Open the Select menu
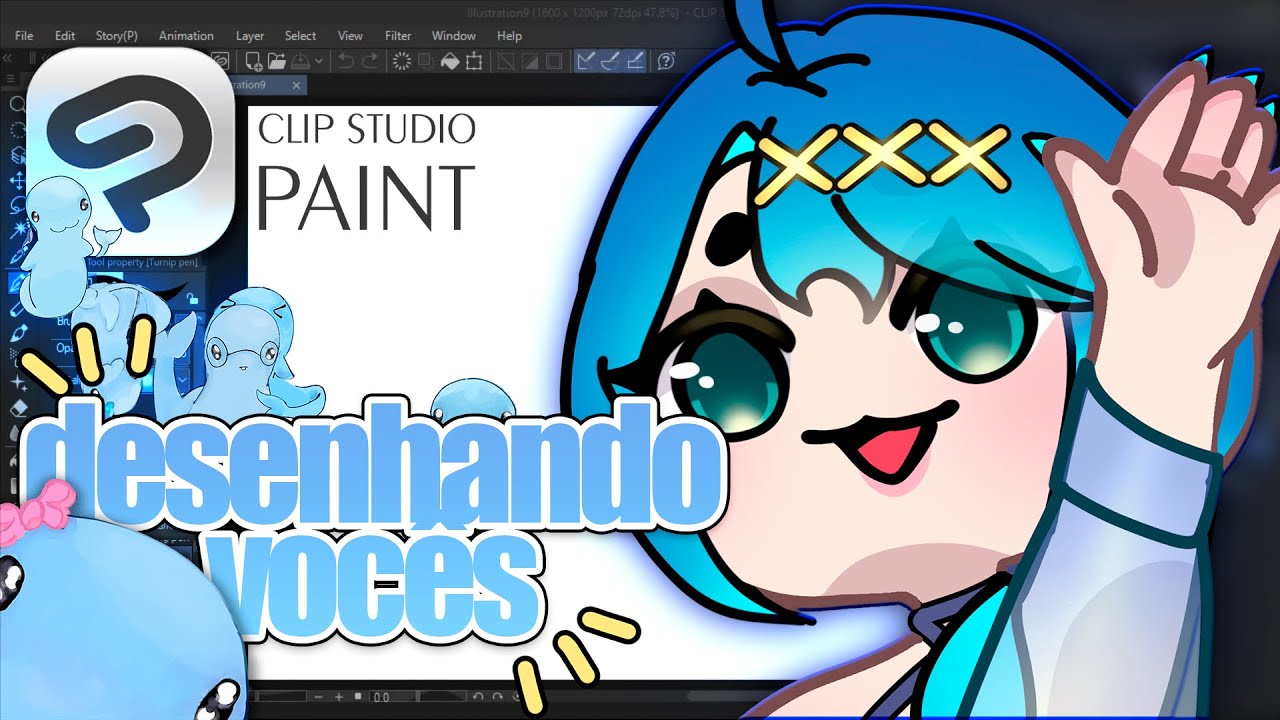The height and width of the screenshot is (720, 1280). [300, 36]
